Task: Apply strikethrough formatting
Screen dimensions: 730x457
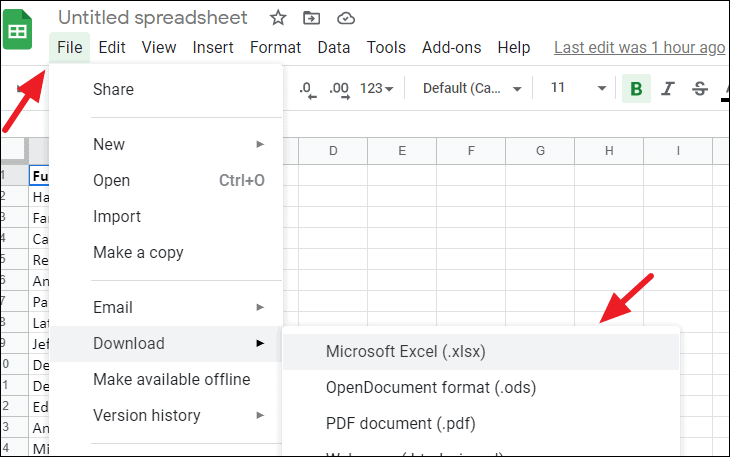Action: pos(699,89)
